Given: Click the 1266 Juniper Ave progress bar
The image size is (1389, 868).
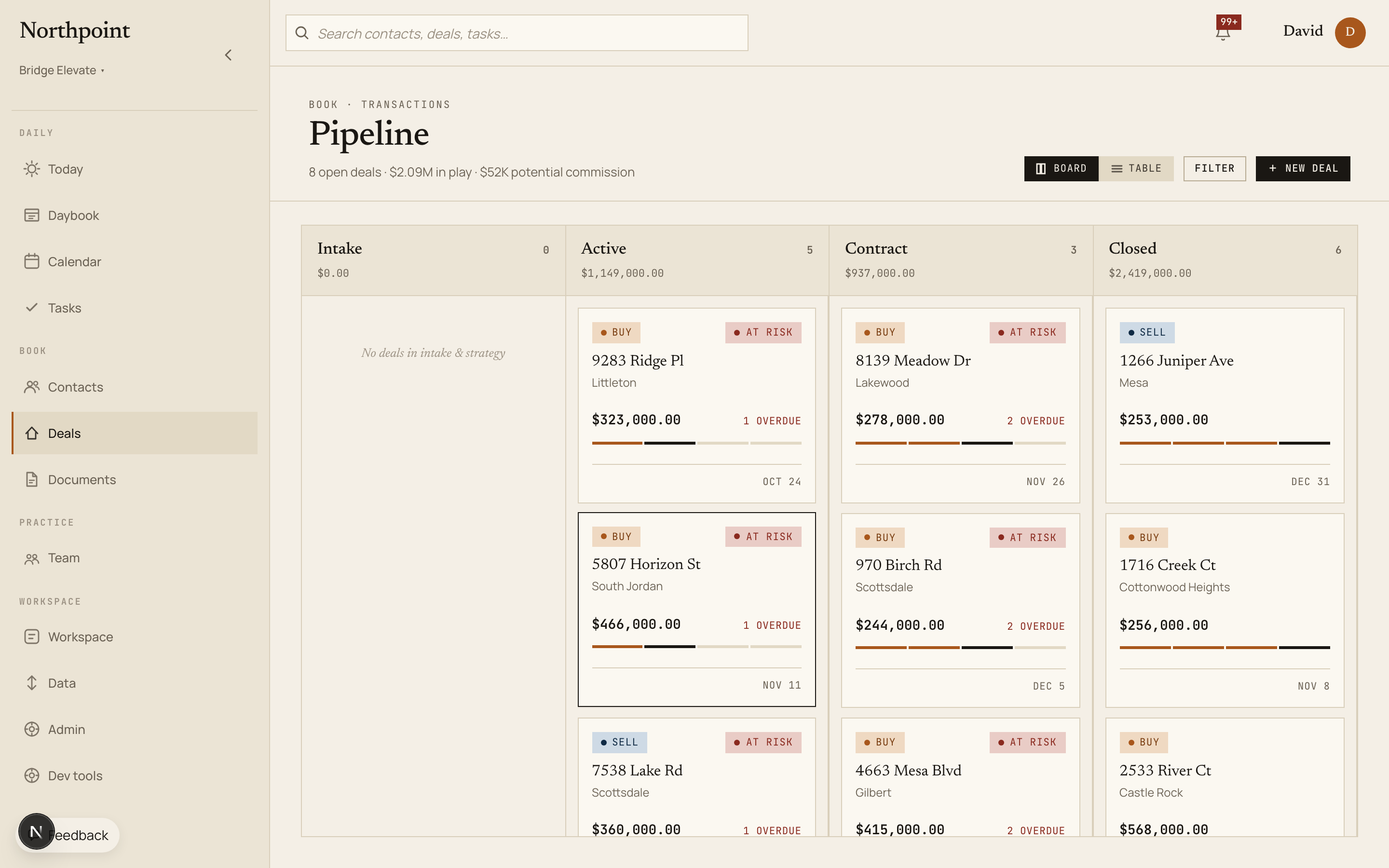Looking at the screenshot, I should [x=1224, y=443].
